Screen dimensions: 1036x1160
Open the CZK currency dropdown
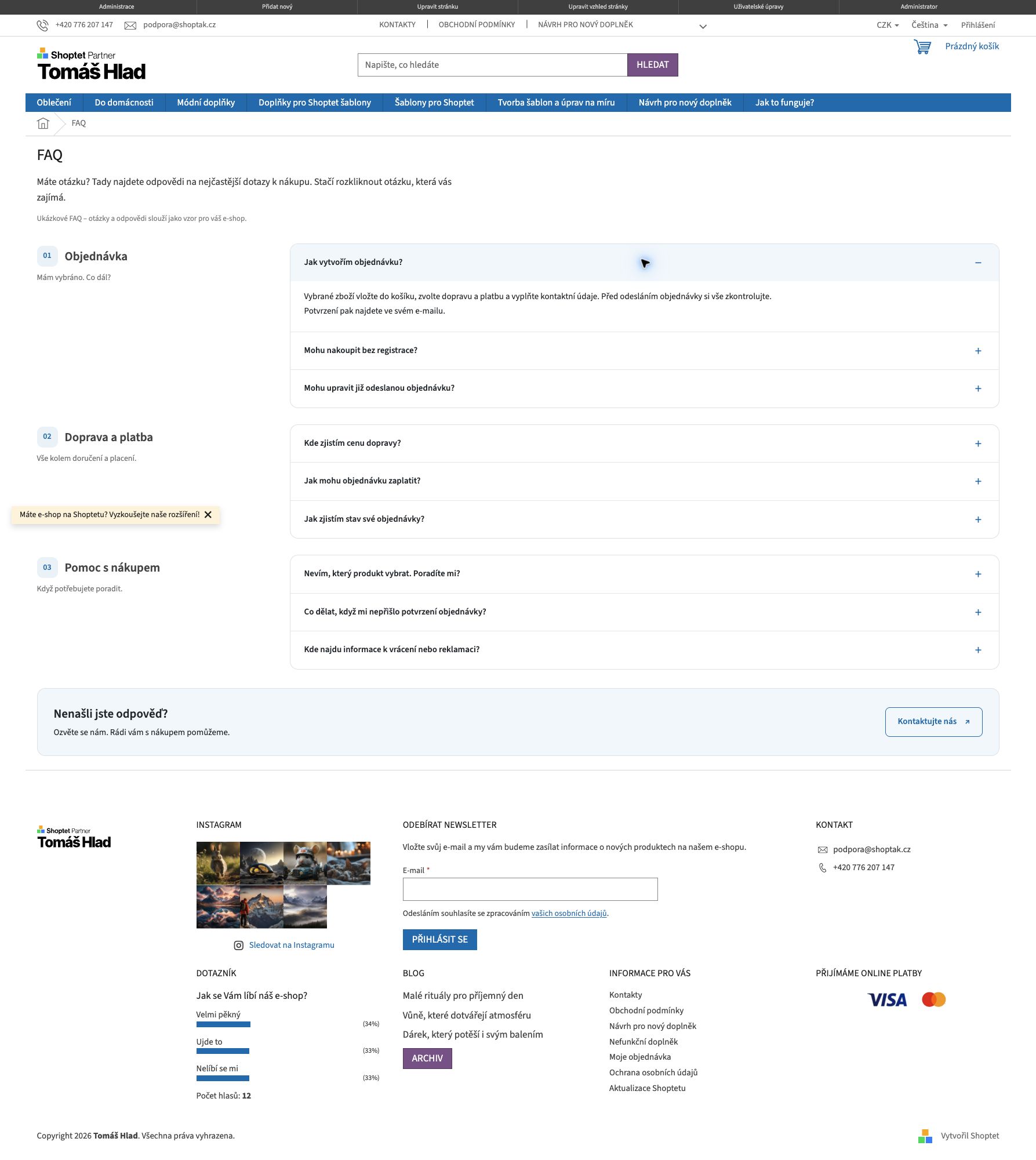[888, 26]
